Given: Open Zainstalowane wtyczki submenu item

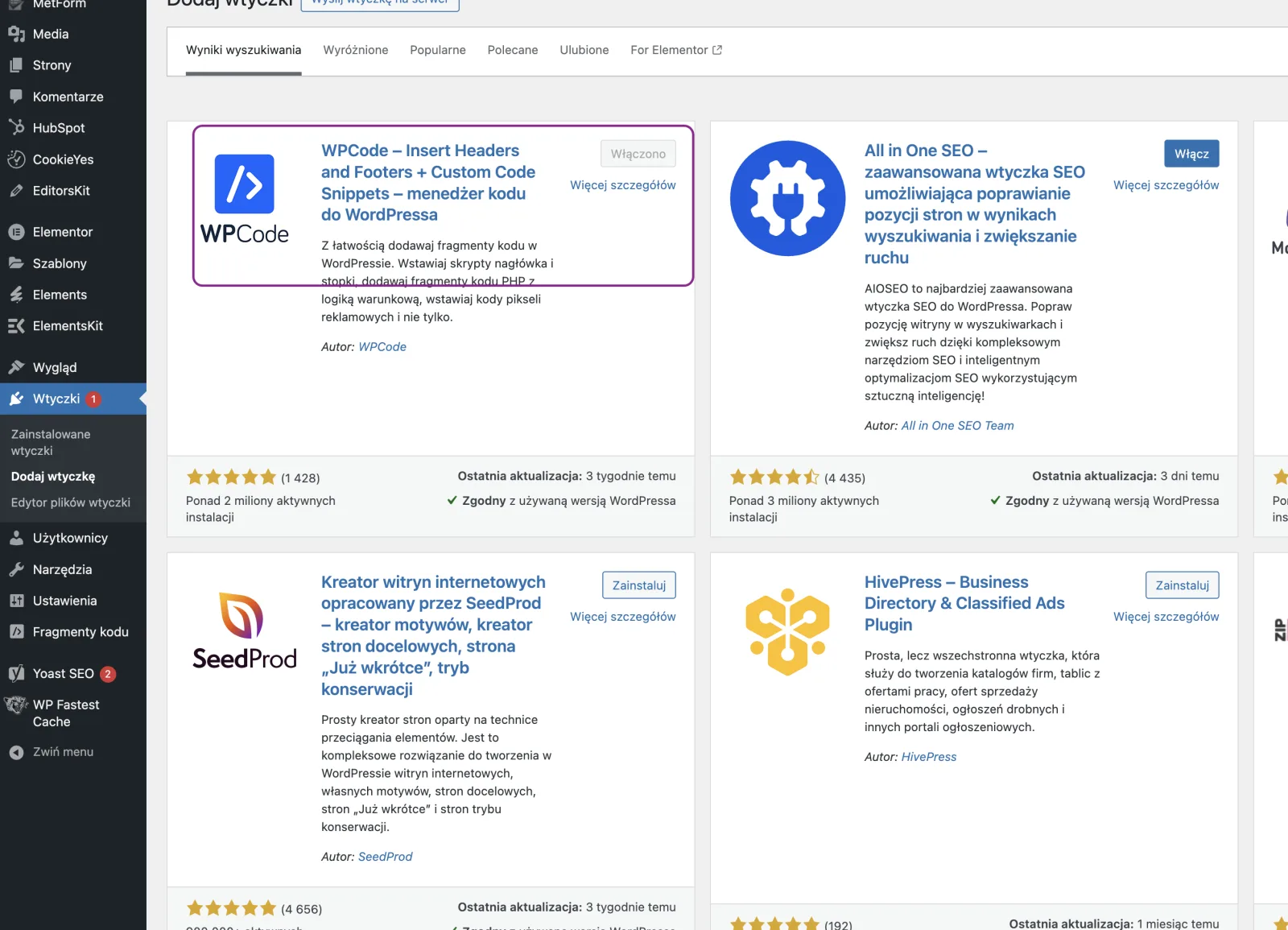Looking at the screenshot, I should [x=51, y=442].
